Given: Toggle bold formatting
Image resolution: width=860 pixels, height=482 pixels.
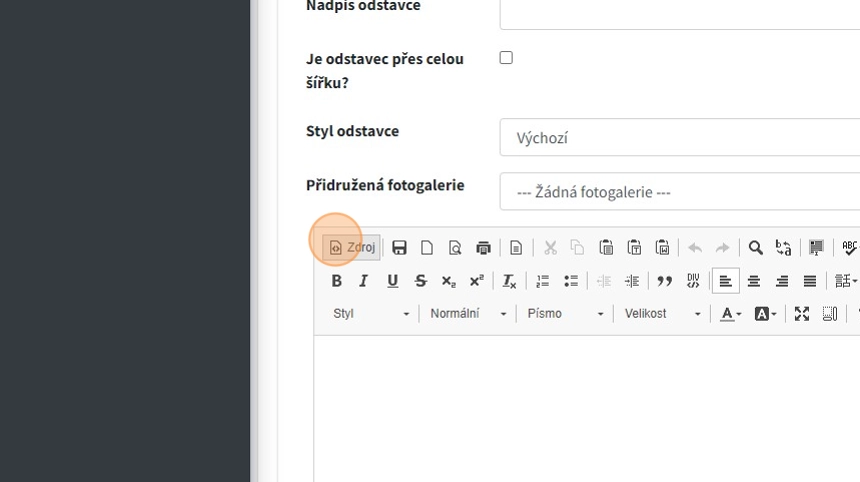Looking at the screenshot, I should tap(336, 281).
